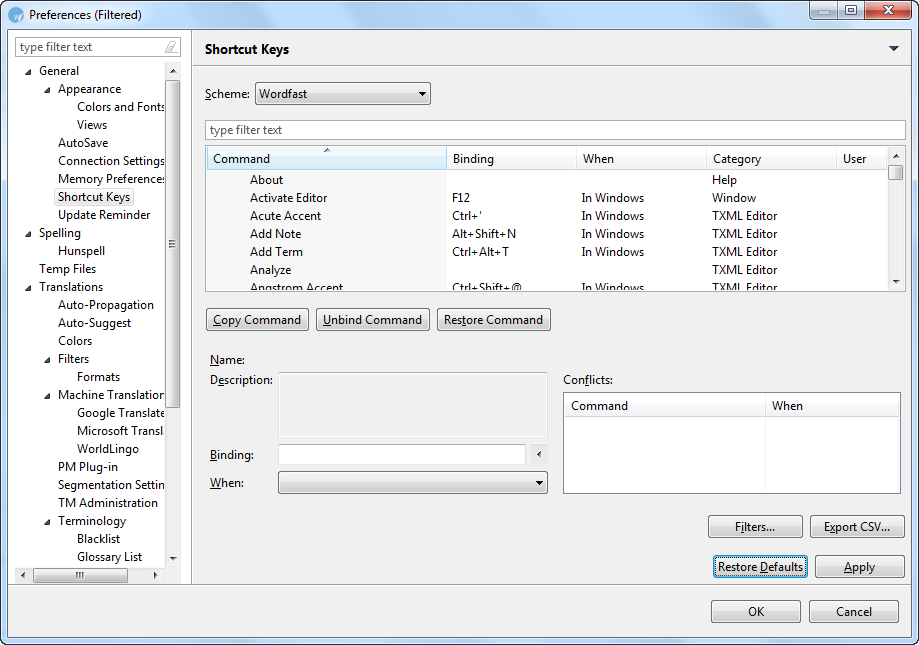Image resolution: width=919 pixels, height=645 pixels.
Task: Click the Copy Command button
Action: coord(257,320)
